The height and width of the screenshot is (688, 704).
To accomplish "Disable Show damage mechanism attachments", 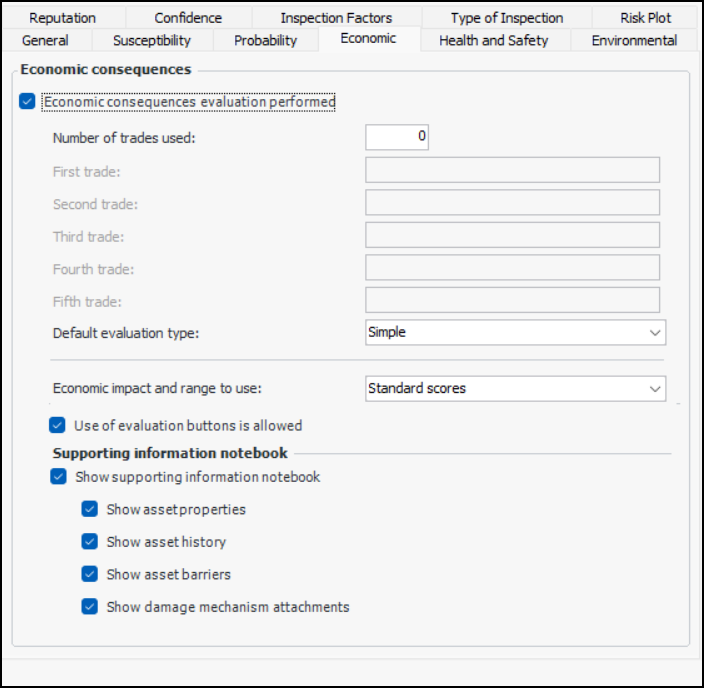I will (91, 606).
